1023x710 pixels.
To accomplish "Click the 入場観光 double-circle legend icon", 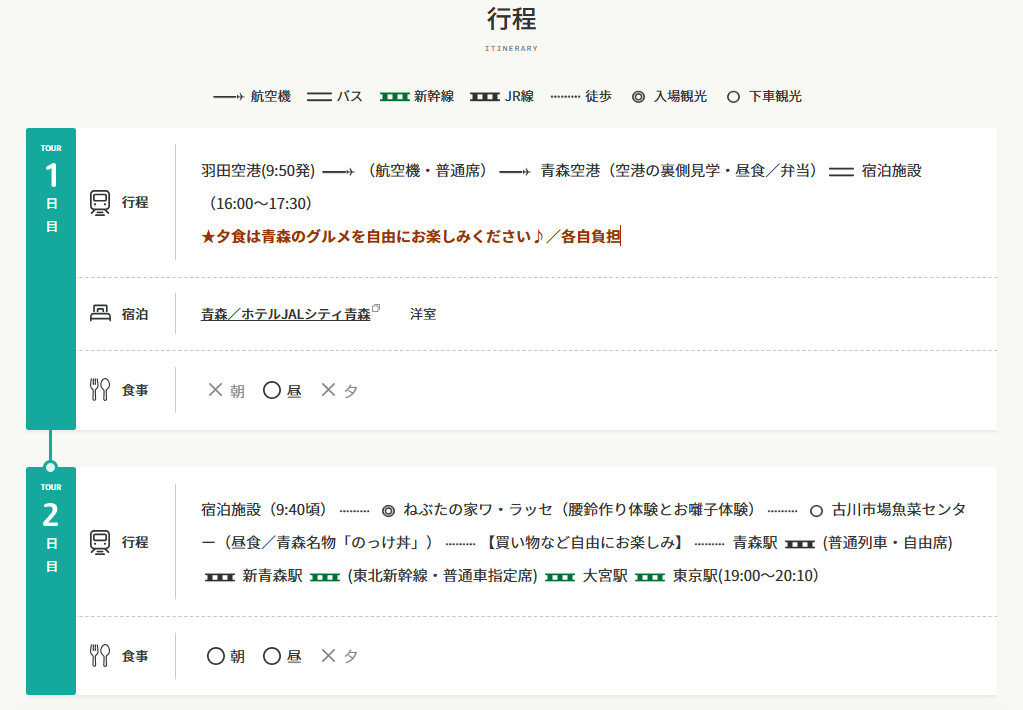I will [x=639, y=97].
